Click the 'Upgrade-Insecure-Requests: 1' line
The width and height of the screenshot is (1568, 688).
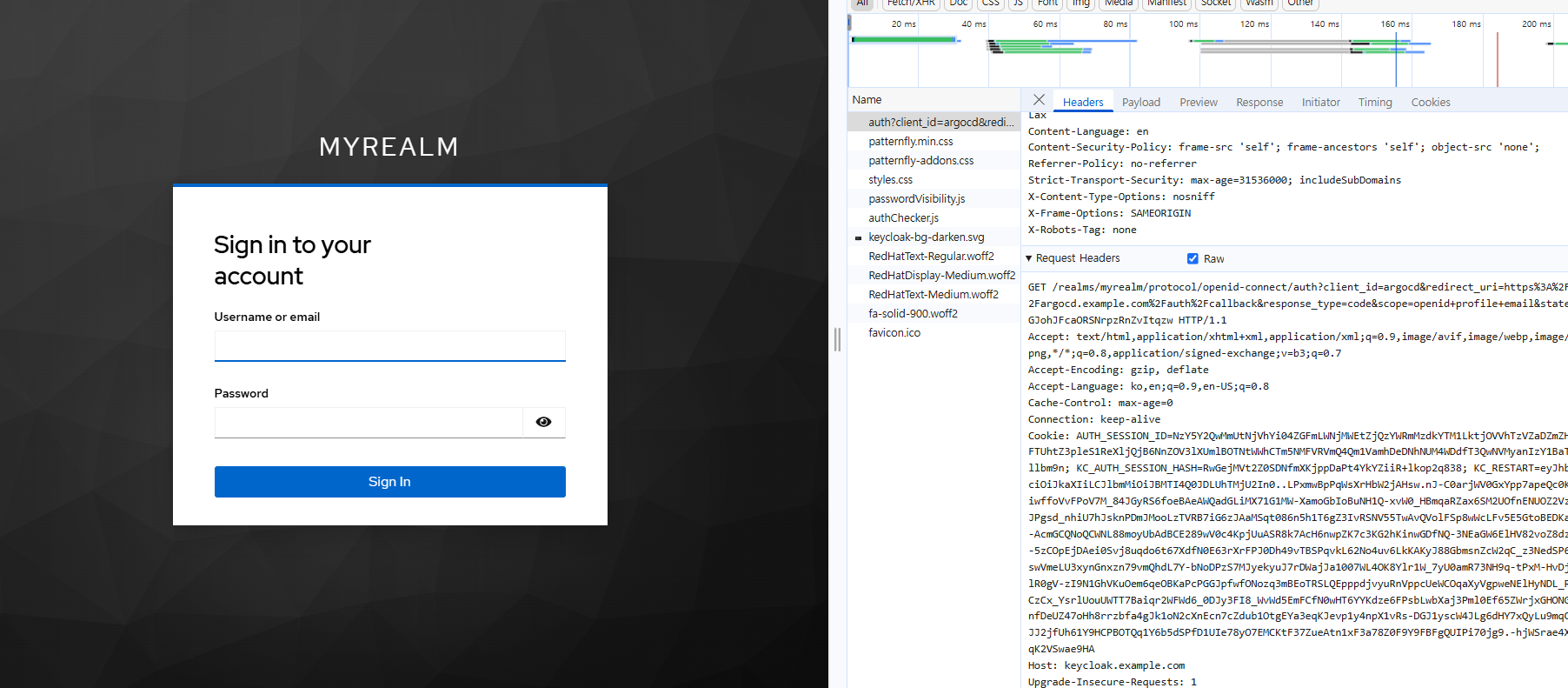coord(1113,682)
